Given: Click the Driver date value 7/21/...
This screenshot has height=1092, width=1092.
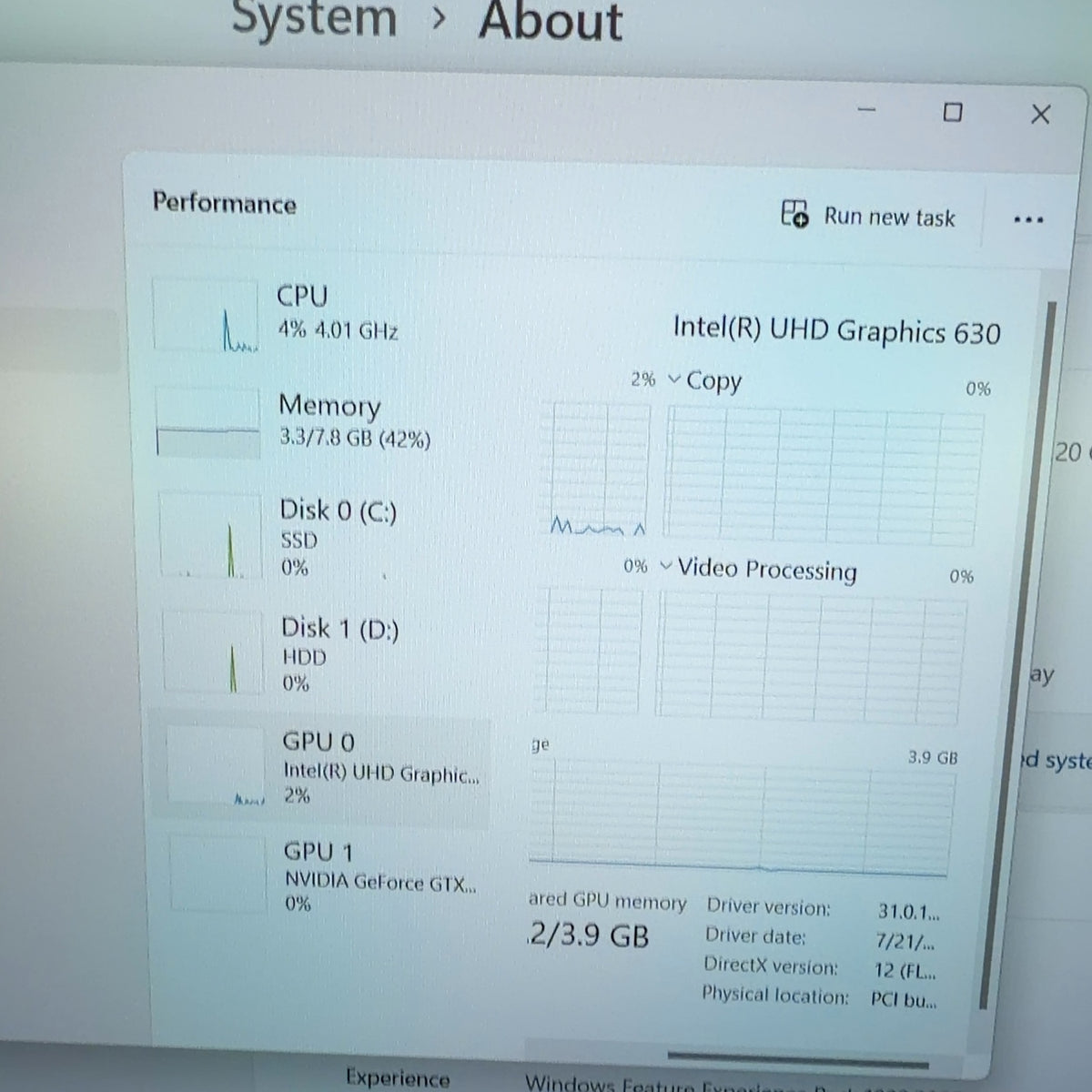Looking at the screenshot, I should [x=905, y=941].
